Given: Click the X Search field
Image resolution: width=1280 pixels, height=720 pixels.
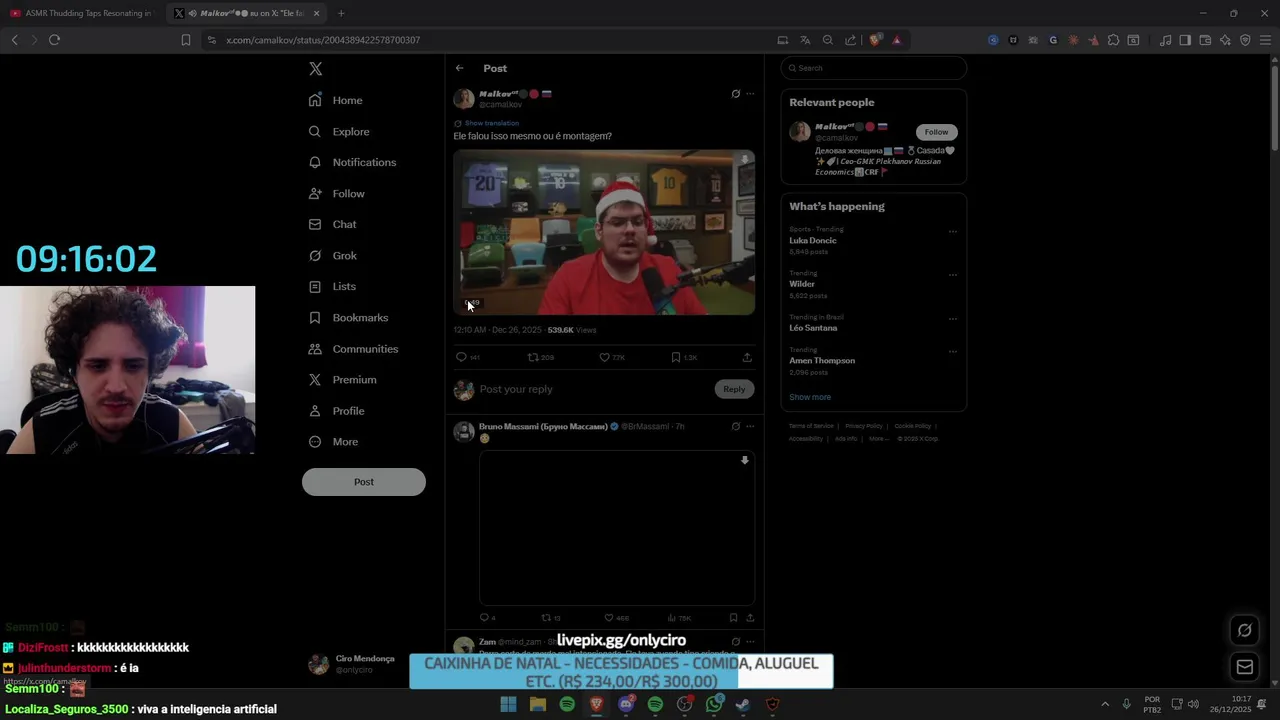Looking at the screenshot, I should click(x=873, y=68).
